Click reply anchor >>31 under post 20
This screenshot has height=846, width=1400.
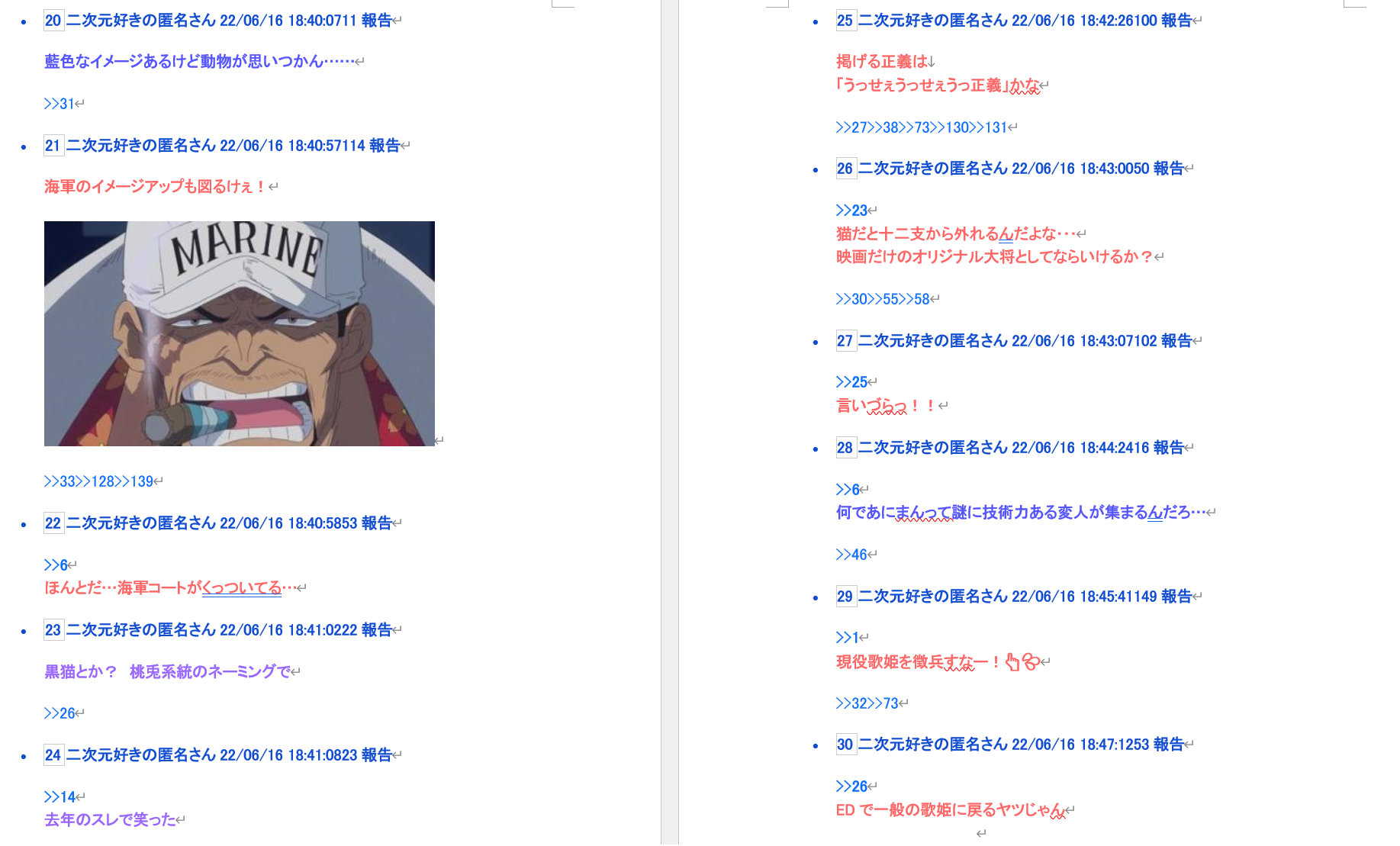coord(60,104)
